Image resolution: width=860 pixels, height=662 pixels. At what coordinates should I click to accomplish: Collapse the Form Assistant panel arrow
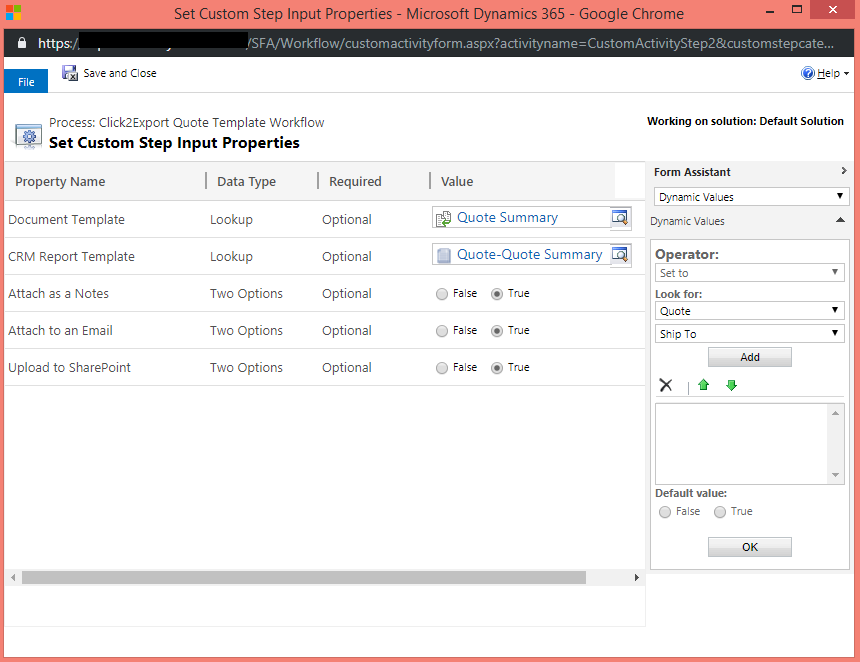pyautogui.click(x=843, y=172)
